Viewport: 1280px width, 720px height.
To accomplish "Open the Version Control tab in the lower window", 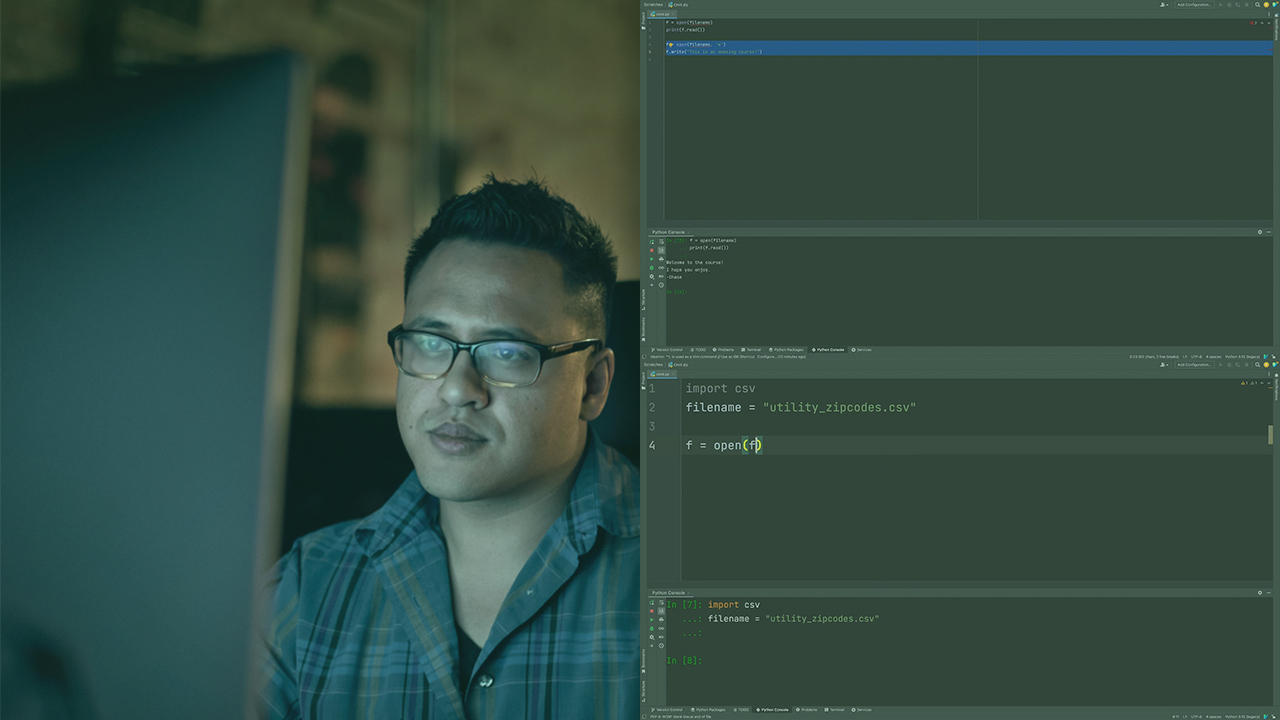I will tap(667, 710).
